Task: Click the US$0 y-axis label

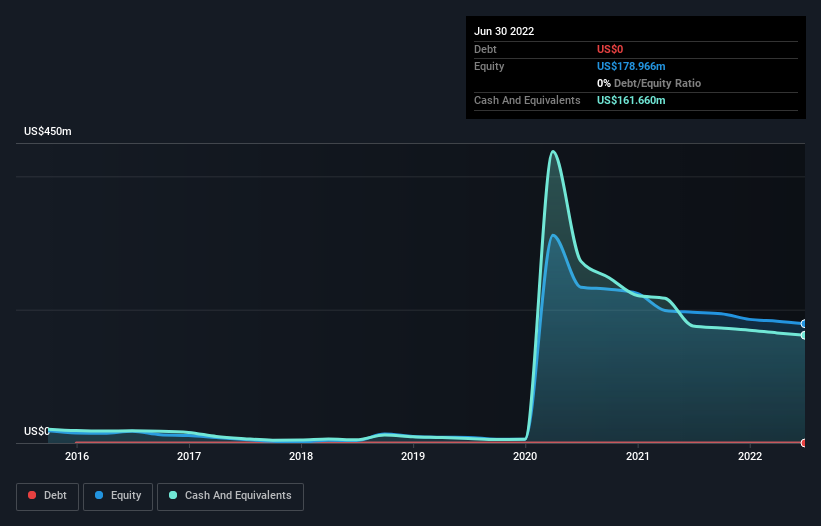Action: (x=37, y=431)
